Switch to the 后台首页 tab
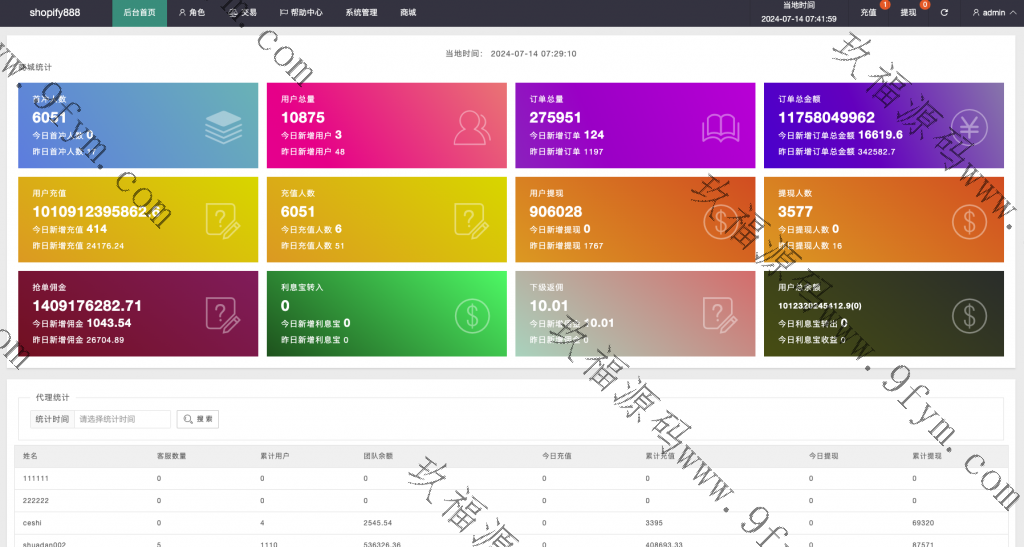 (x=139, y=13)
